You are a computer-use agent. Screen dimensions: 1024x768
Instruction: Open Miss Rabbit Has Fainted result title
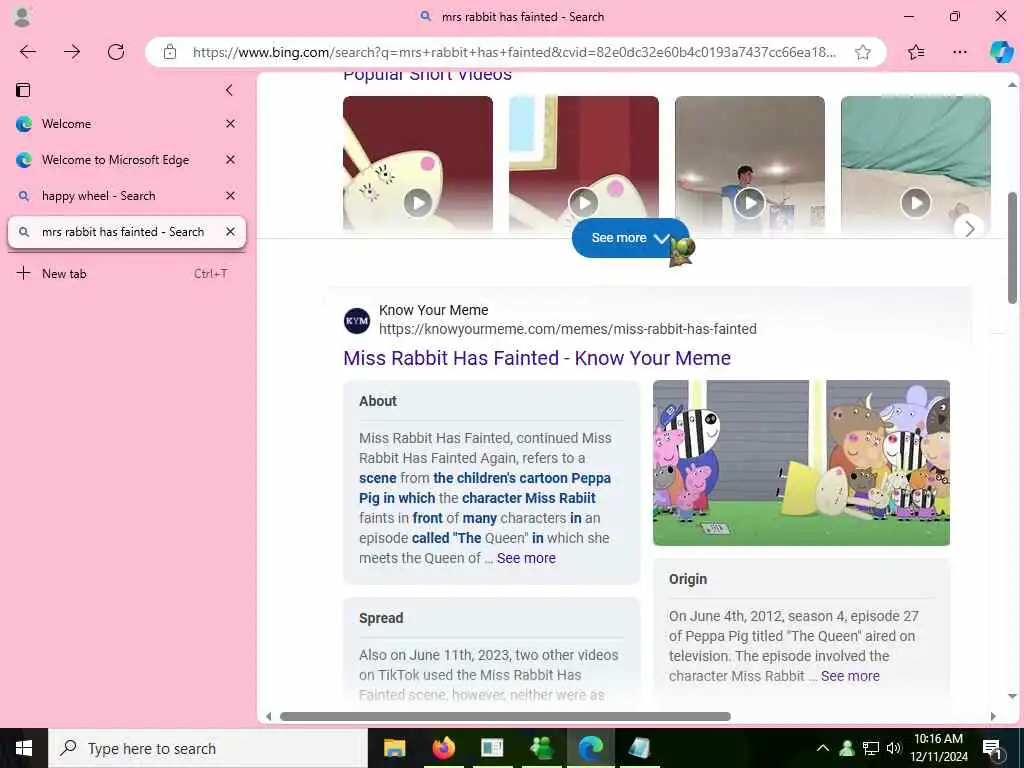tap(537, 358)
